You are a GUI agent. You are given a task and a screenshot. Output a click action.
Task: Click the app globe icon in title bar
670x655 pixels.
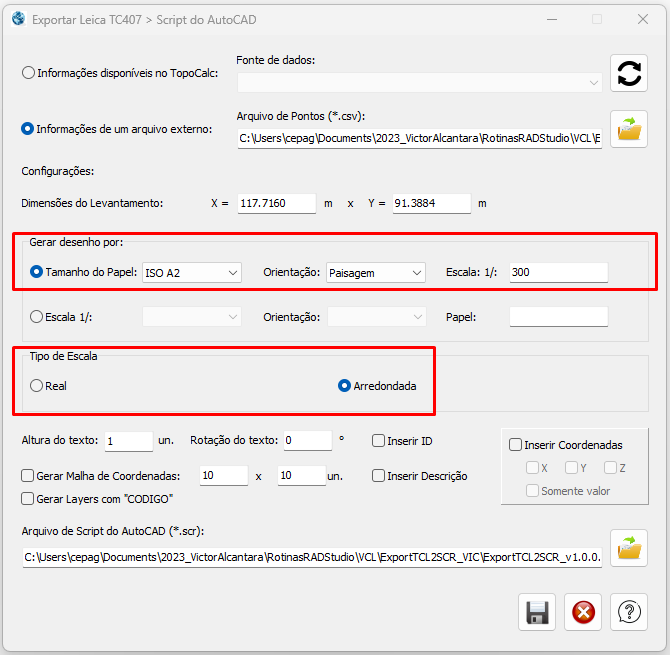[17, 19]
